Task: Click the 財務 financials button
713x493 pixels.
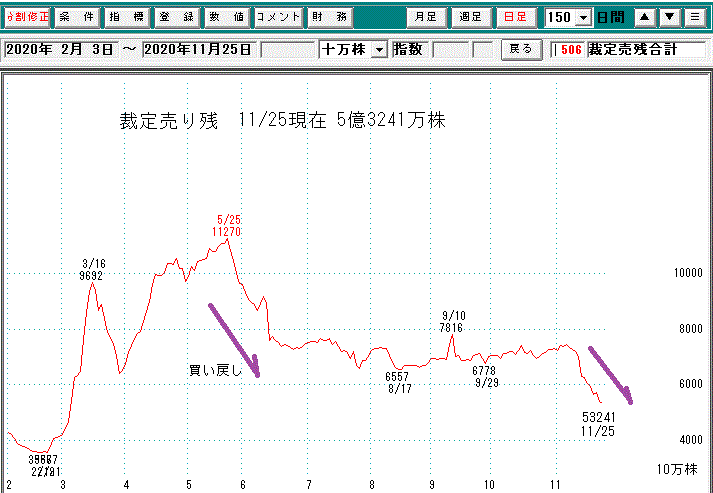Action: pyautogui.click(x=326, y=18)
